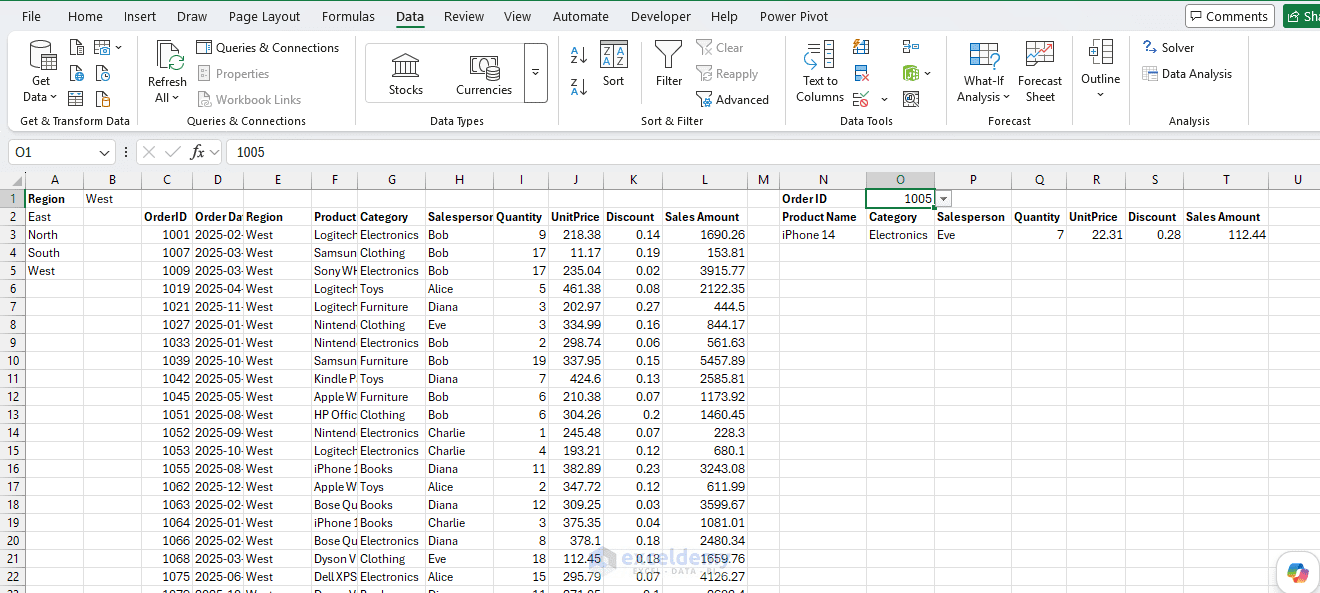Sort Z to A descending
Screen dimensions: 1320x593
coord(579,87)
